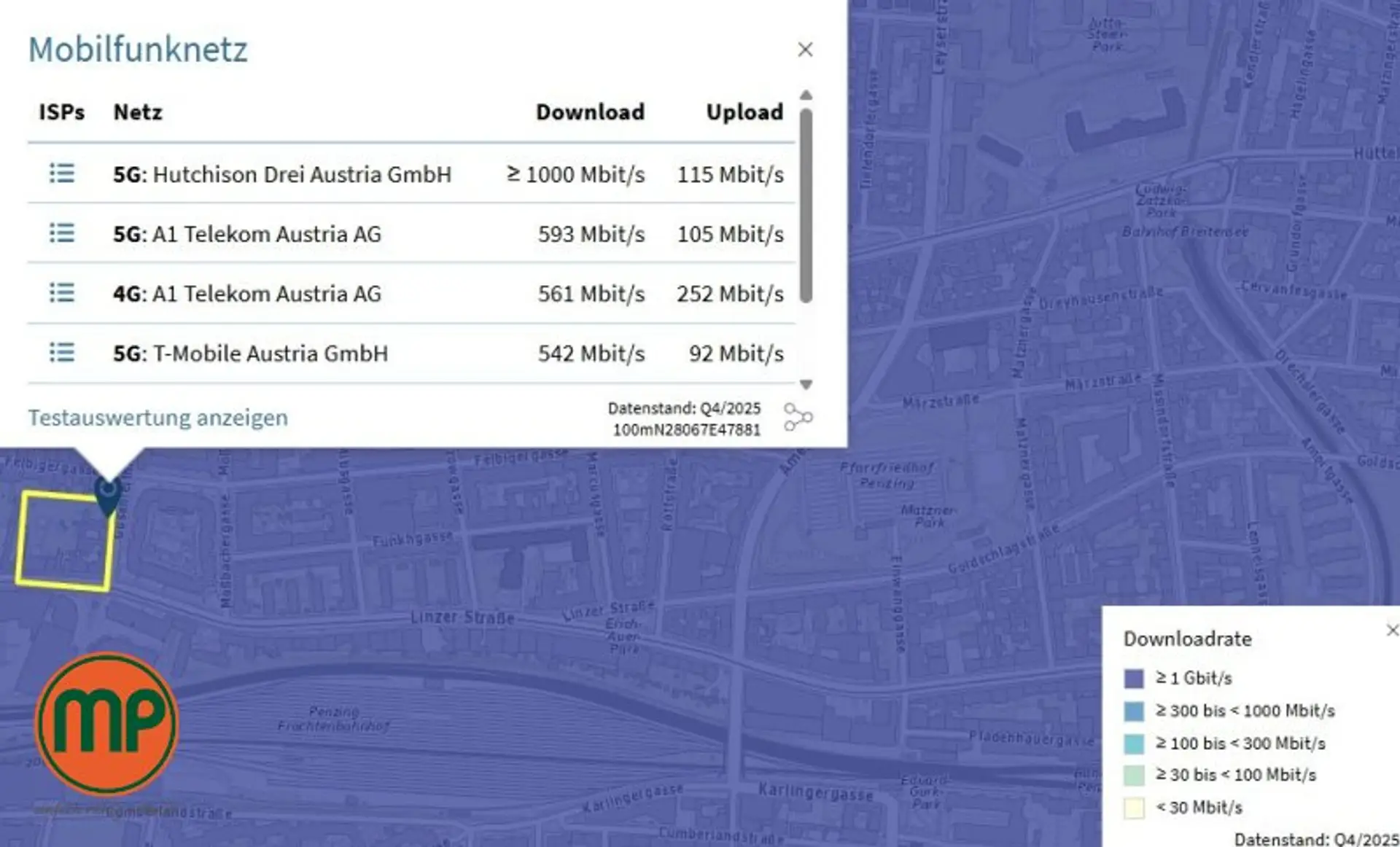Click the 252 Mbit/s upload value
This screenshot has height=847, width=1400.
[730, 294]
